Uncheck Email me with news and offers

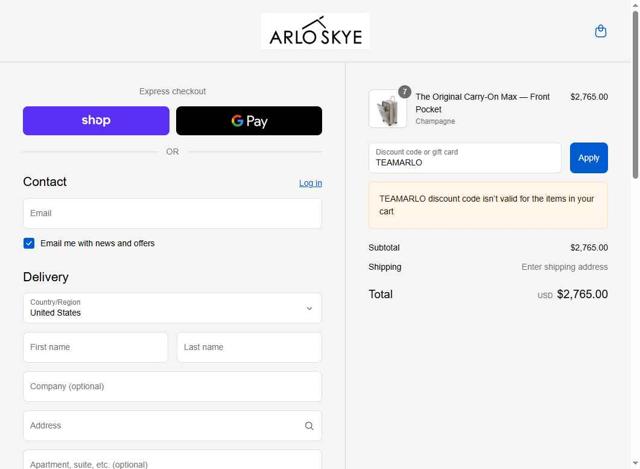pyautogui.click(x=29, y=243)
